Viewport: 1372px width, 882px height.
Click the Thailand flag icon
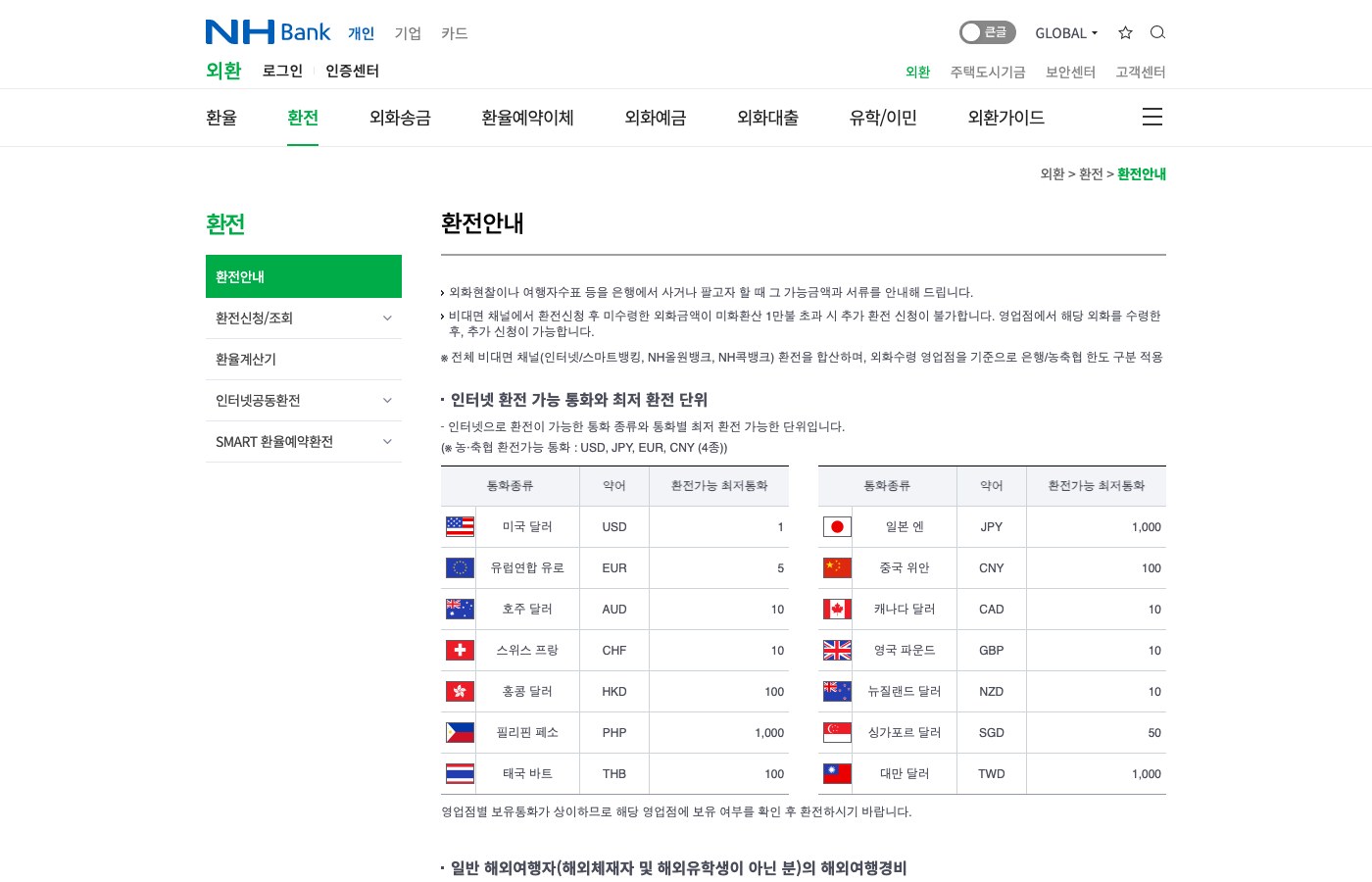460,773
